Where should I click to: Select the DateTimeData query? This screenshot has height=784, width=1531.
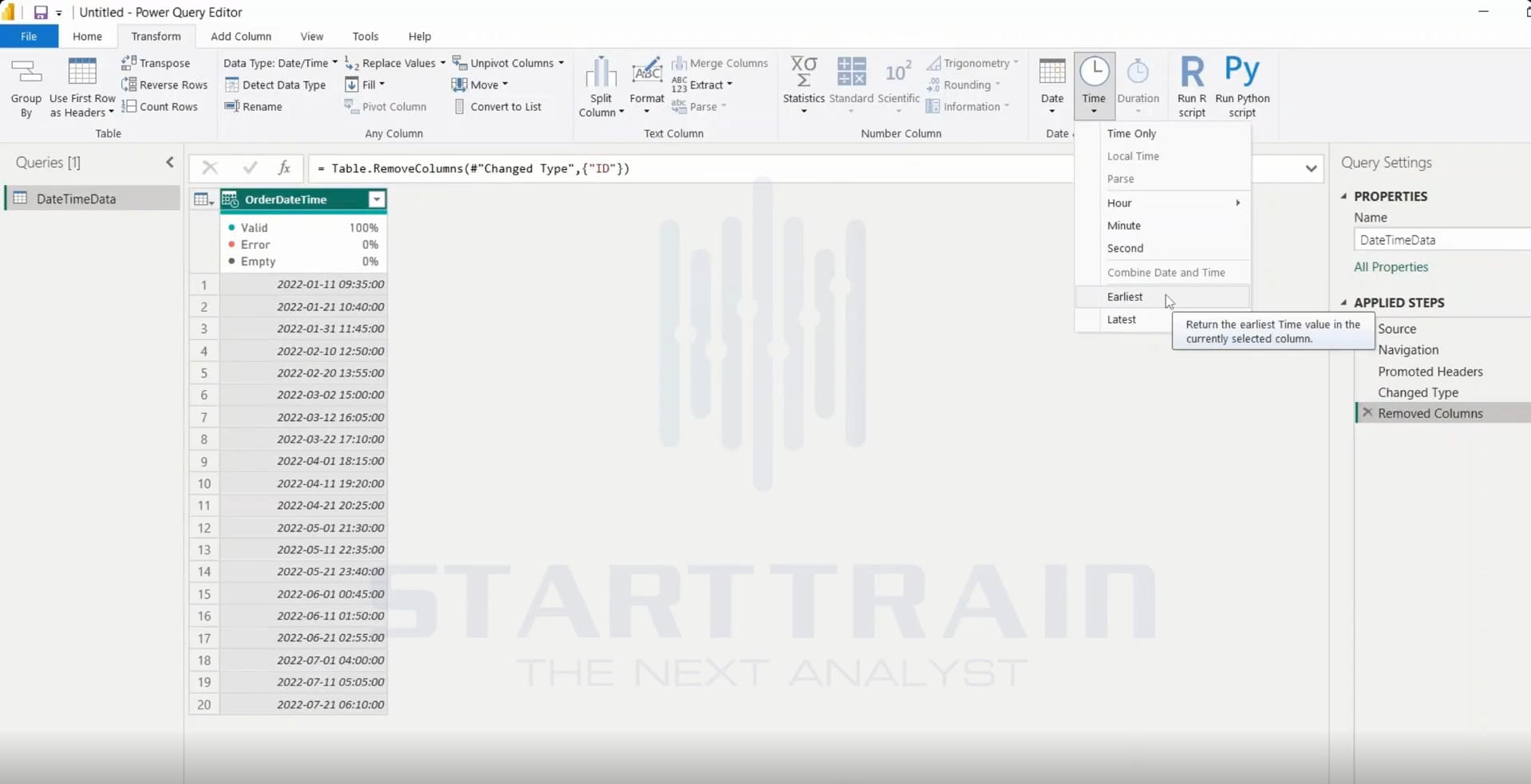tap(93, 199)
